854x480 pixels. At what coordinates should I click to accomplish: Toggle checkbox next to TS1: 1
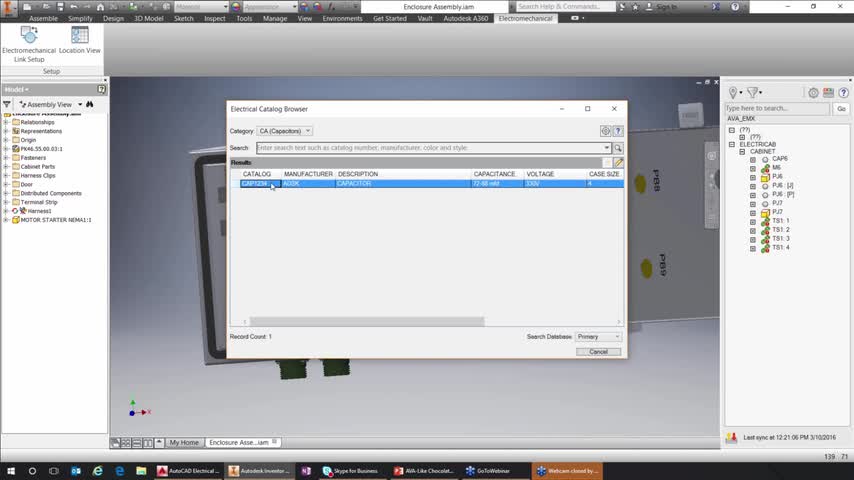point(753,222)
